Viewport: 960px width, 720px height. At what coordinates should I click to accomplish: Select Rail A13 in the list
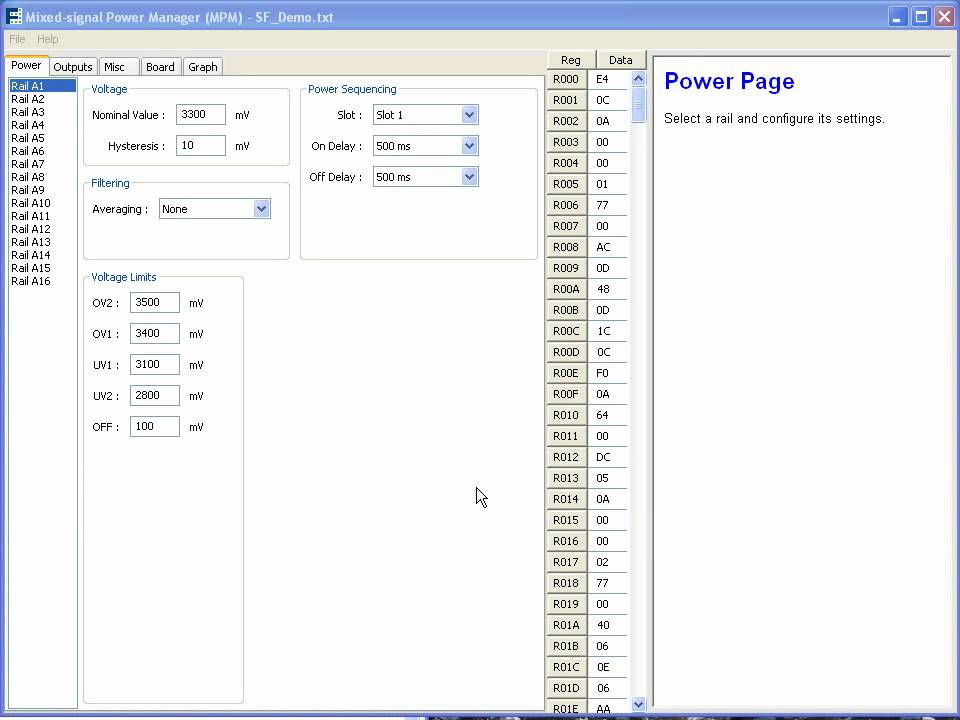click(x=42, y=242)
